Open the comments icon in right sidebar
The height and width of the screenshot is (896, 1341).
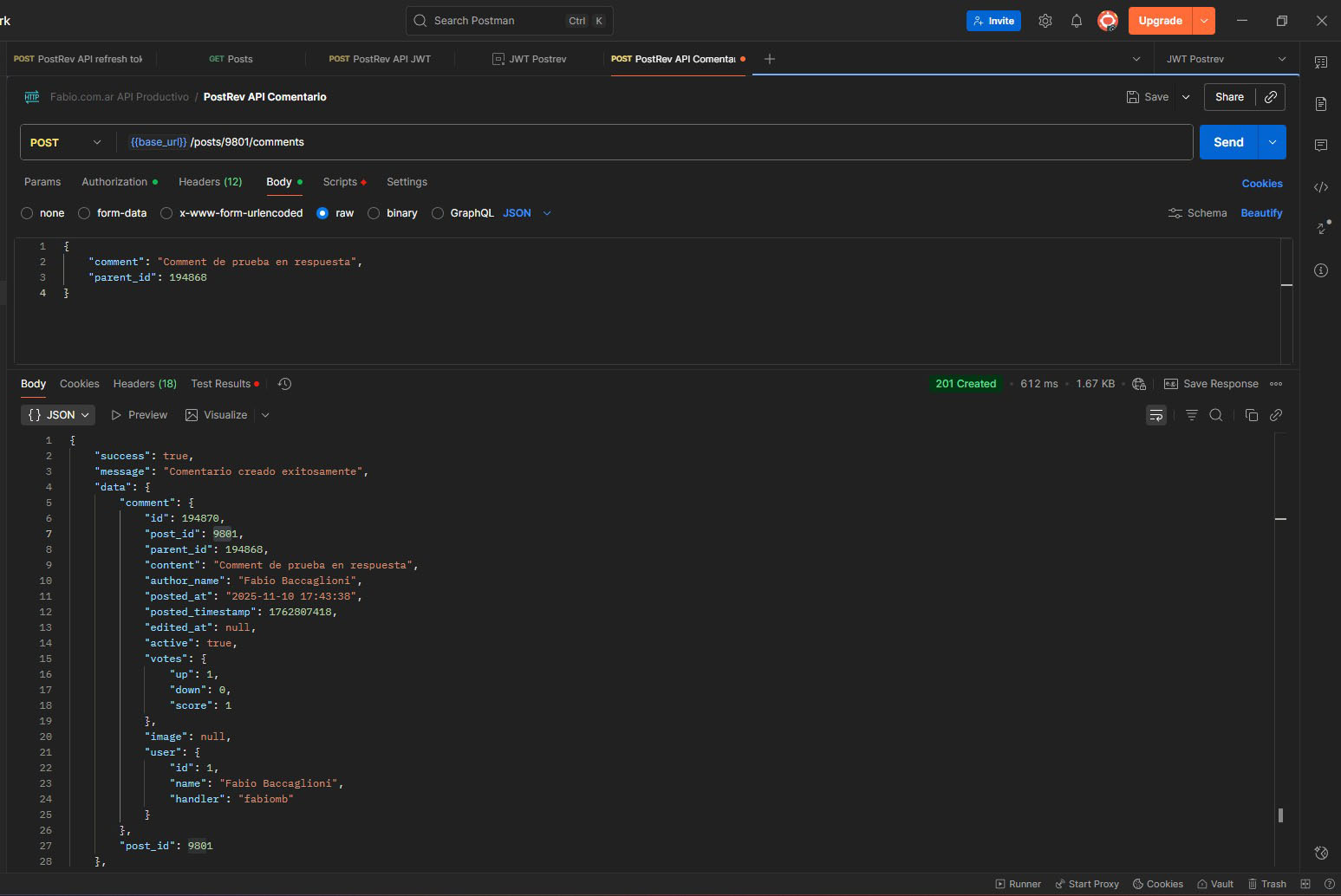point(1321,146)
